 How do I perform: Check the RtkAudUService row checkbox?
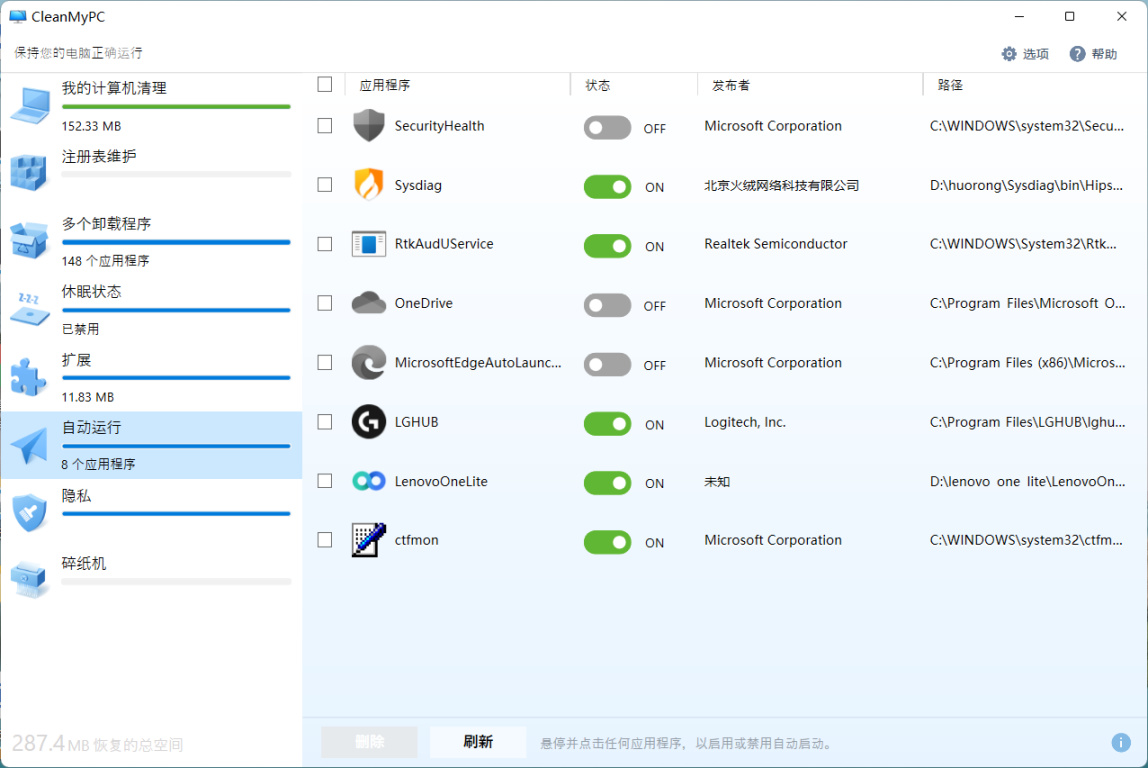click(x=325, y=244)
